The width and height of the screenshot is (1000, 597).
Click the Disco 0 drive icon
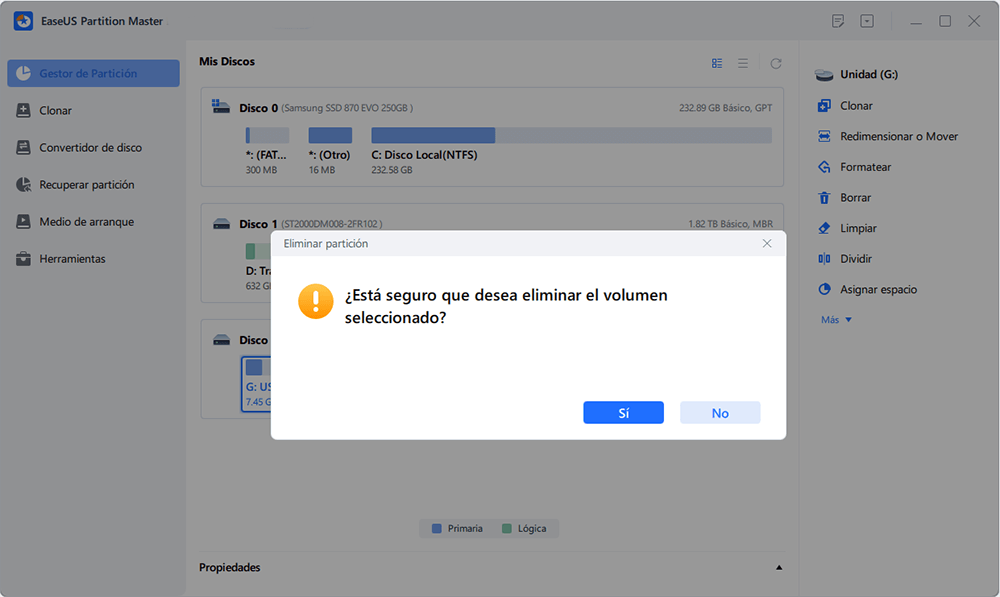coord(221,107)
